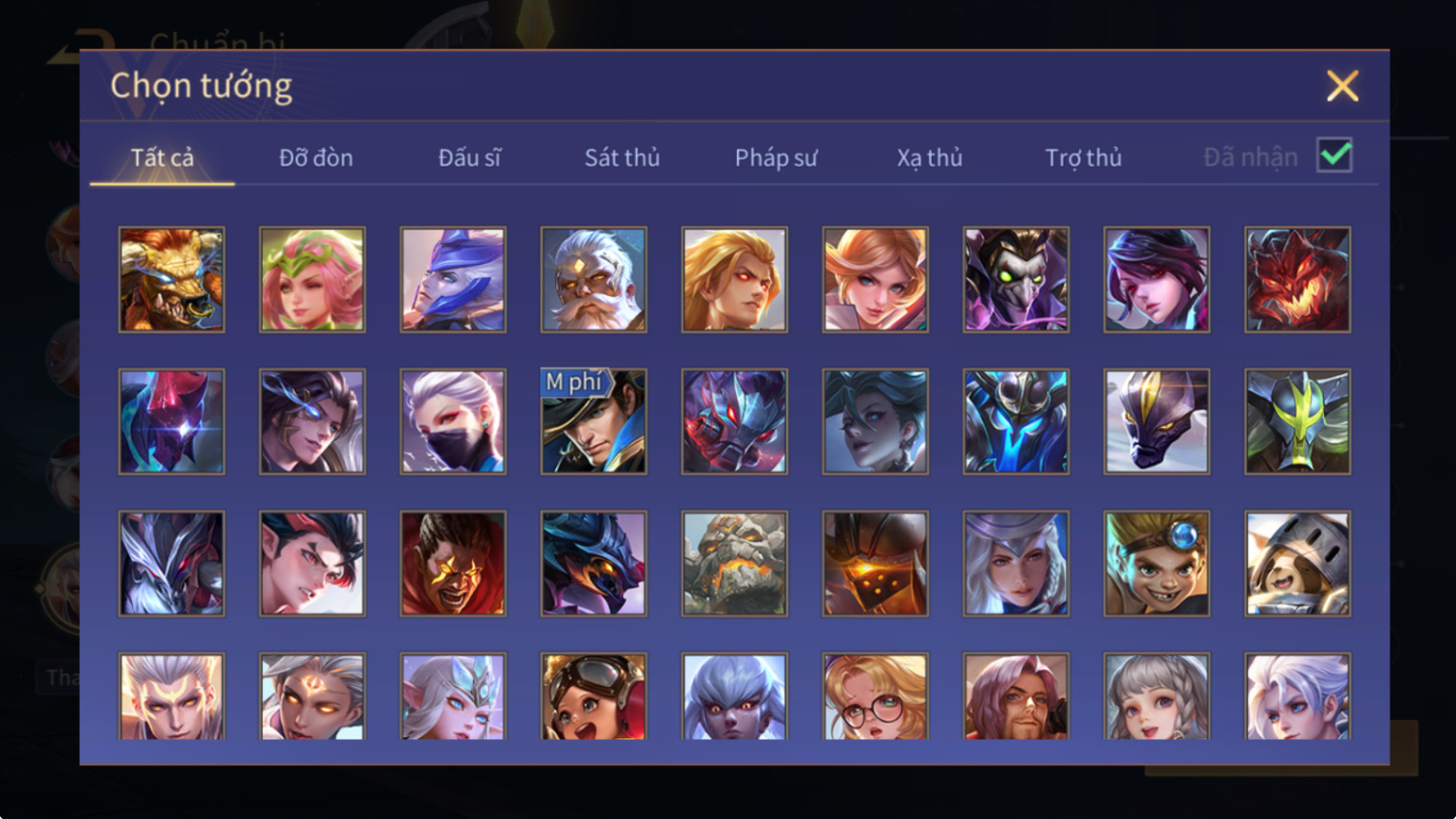
Task: Pick the boy with blue gem headband
Action: 1156,563
